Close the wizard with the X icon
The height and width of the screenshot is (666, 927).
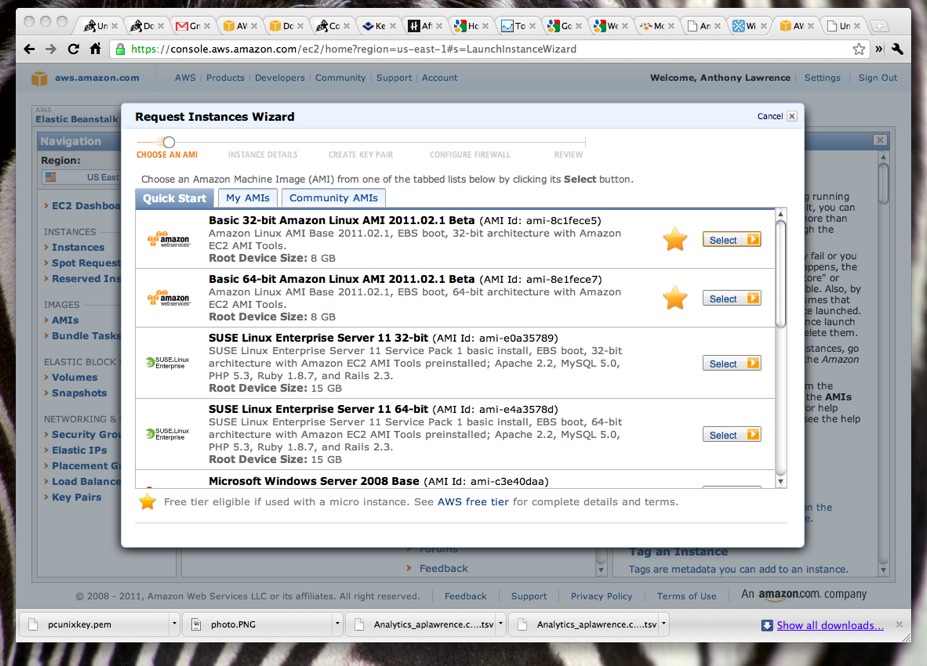point(792,116)
